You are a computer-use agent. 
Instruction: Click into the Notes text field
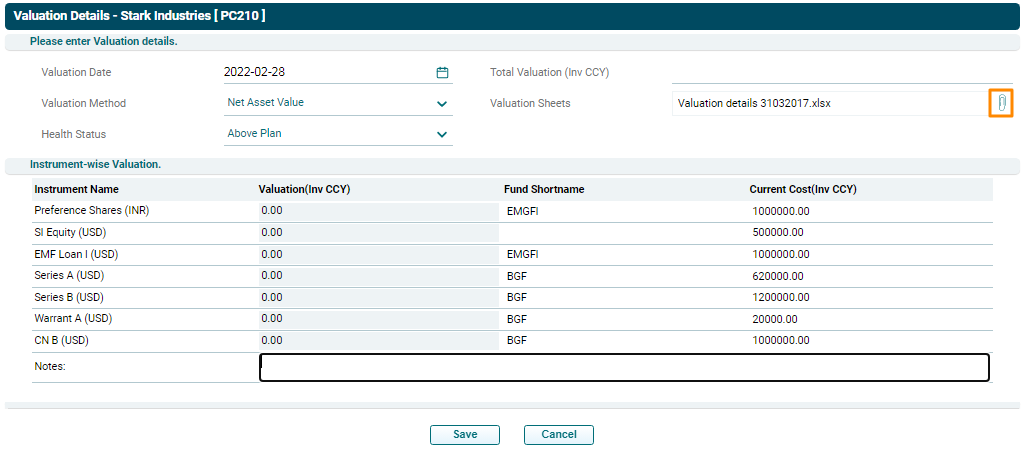[623, 368]
